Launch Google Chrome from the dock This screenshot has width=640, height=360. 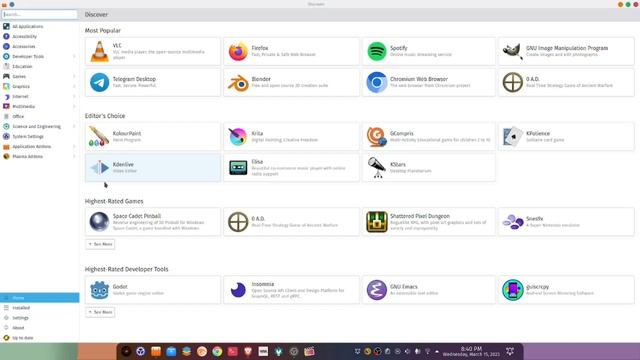coord(217,351)
